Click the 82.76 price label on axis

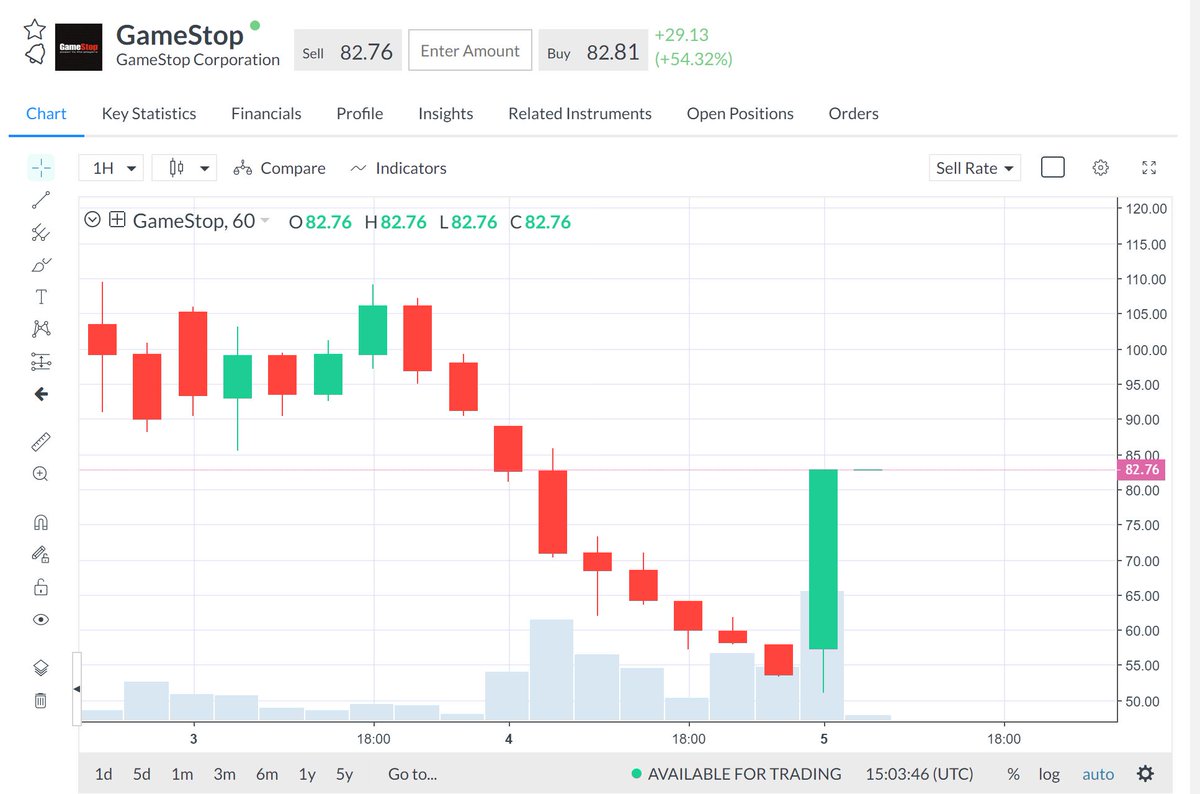1141,469
